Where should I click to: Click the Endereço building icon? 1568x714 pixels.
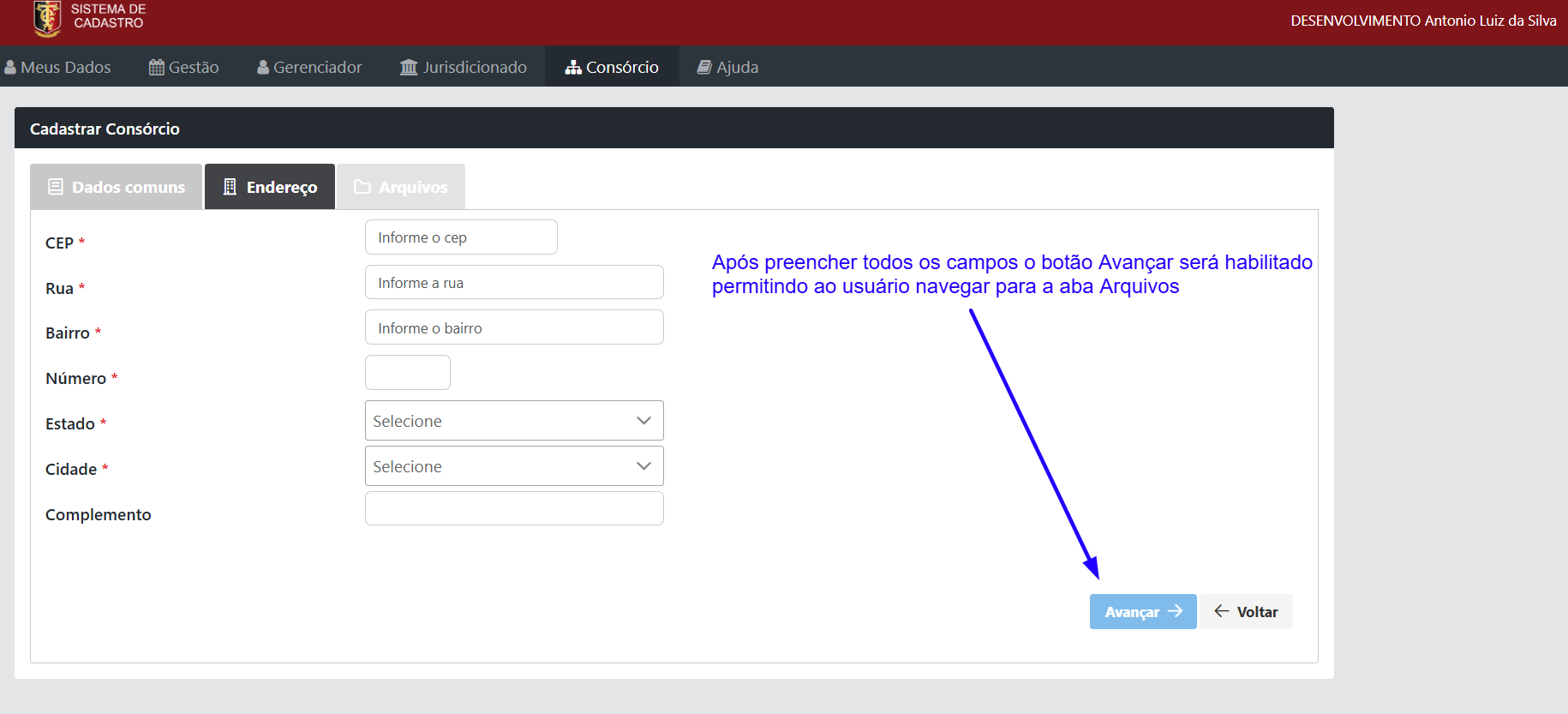[x=230, y=187]
